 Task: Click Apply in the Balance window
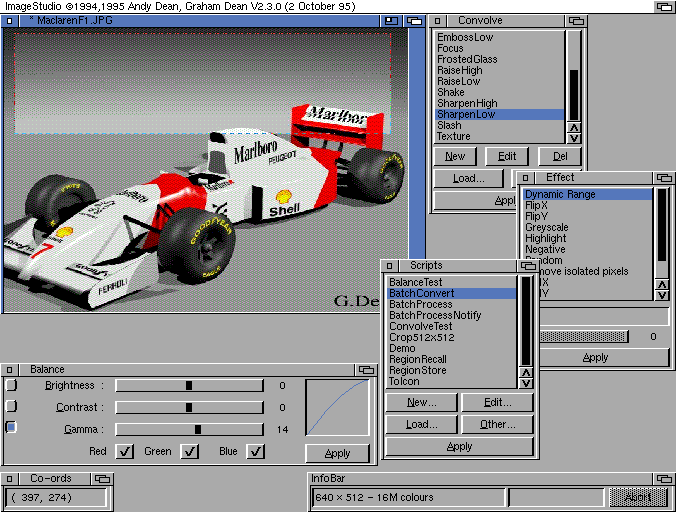click(338, 453)
